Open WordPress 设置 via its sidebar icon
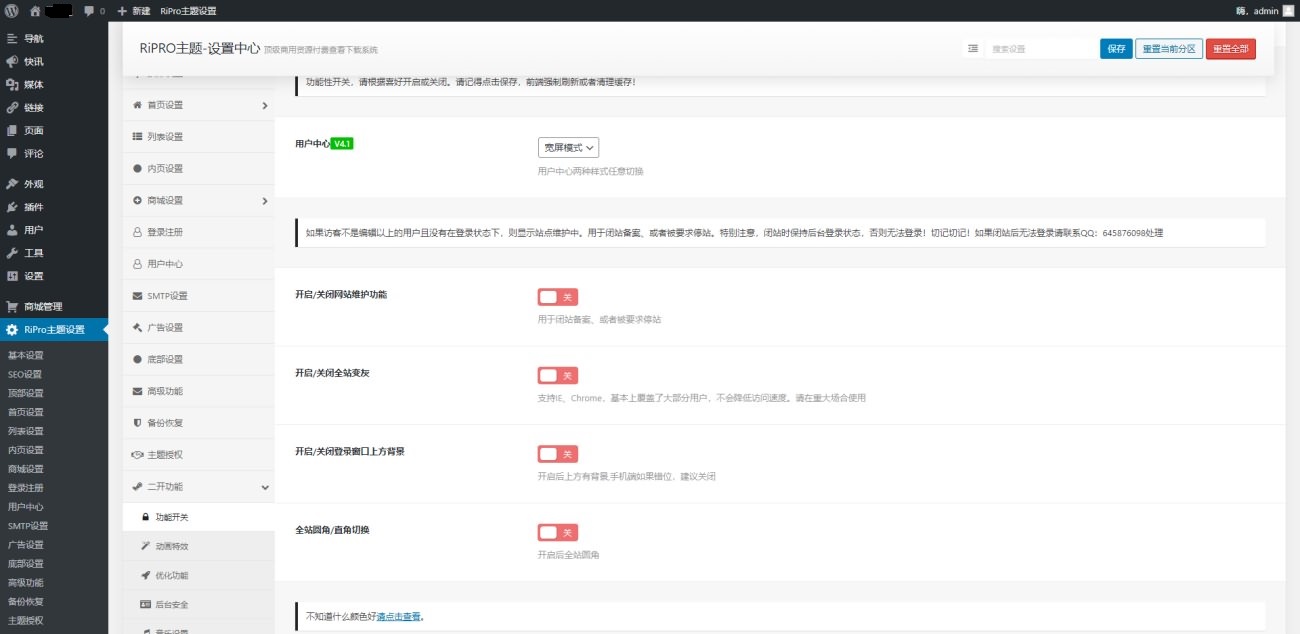The image size is (1300, 634). click(12, 276)
